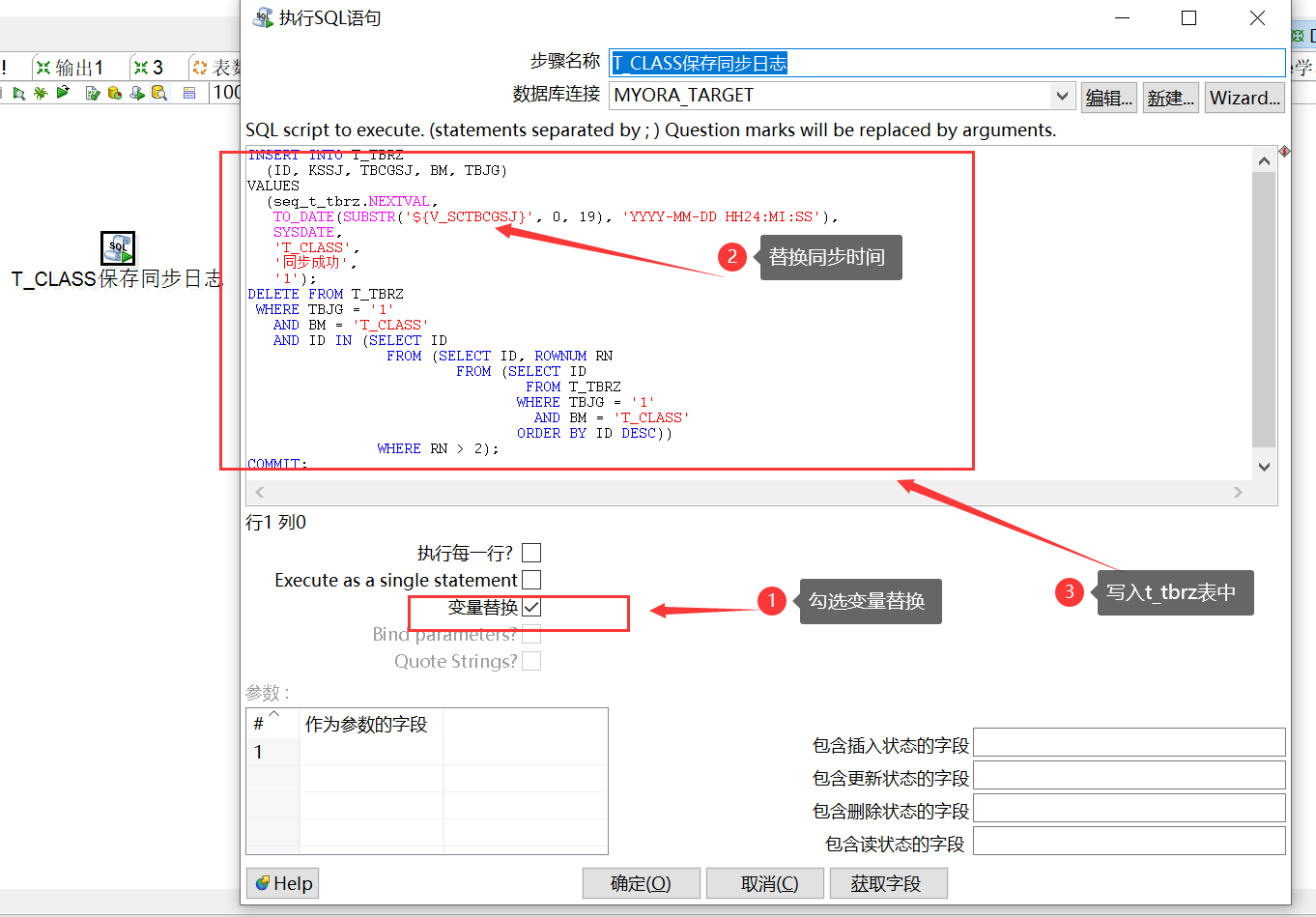Click the SQL editor scroll down arrow
This screenshot has height=917, width=1316.
[x=1264, y=467]
